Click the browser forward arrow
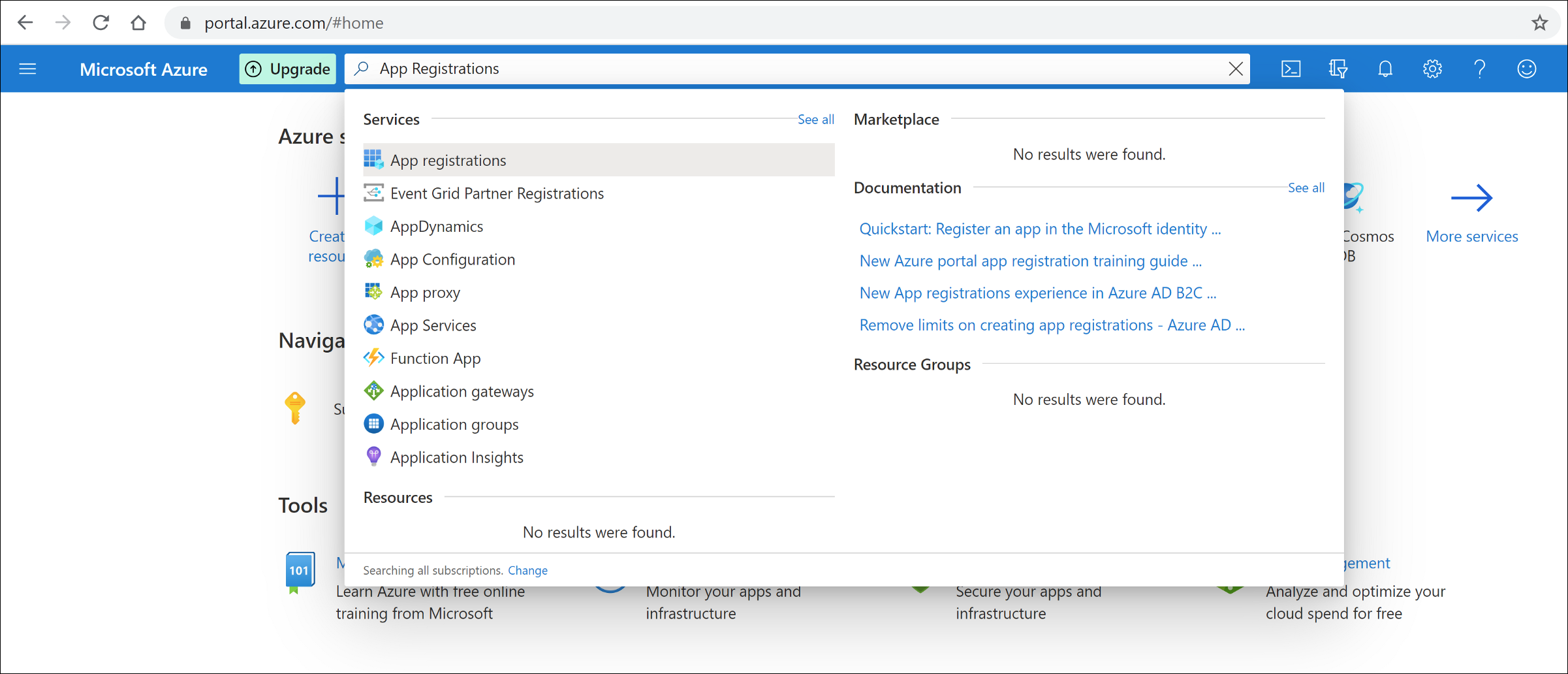 click(63, 23)
